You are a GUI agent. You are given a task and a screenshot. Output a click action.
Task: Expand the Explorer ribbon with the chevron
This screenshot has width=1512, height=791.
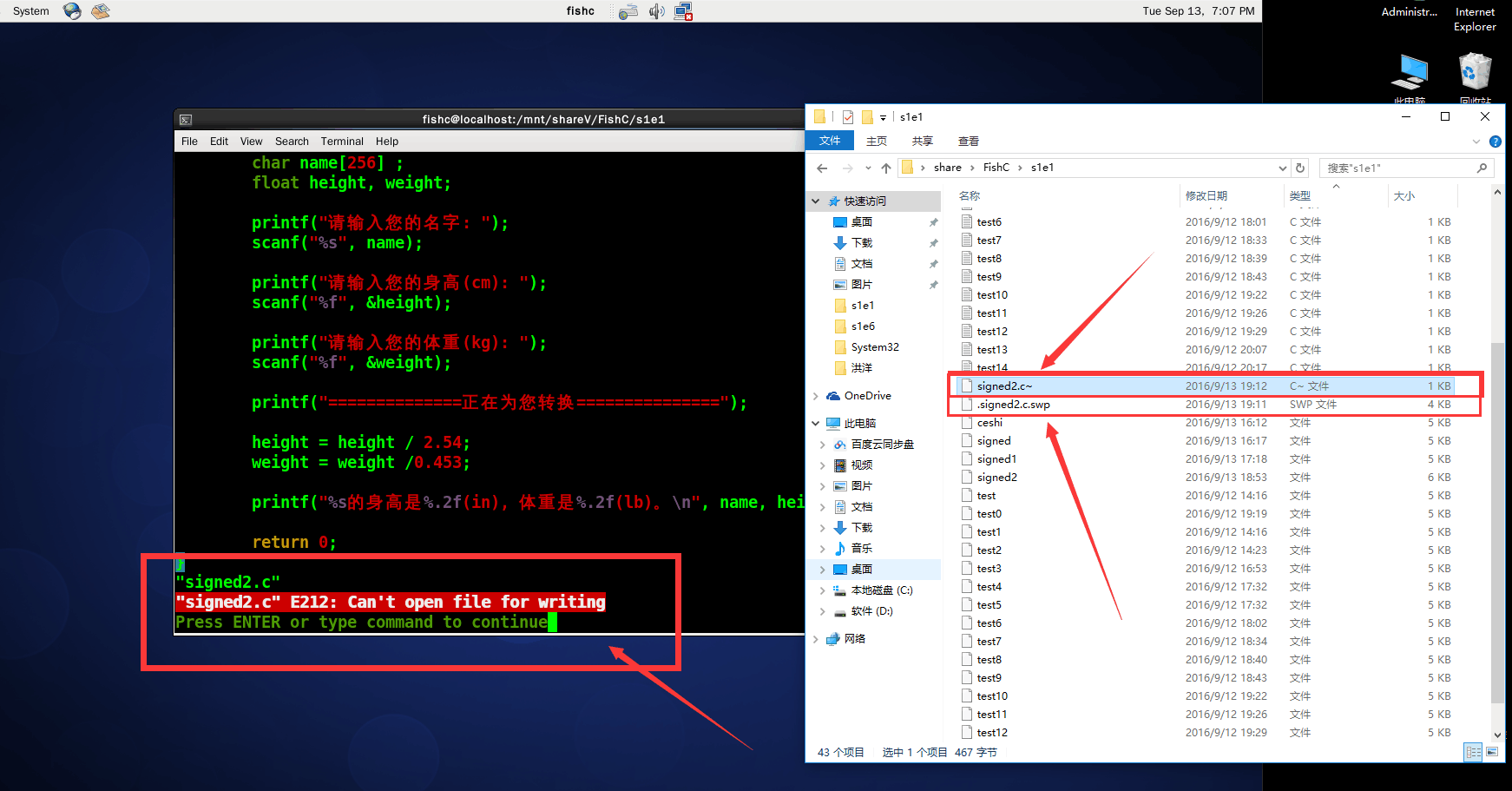coord(1476,142)
